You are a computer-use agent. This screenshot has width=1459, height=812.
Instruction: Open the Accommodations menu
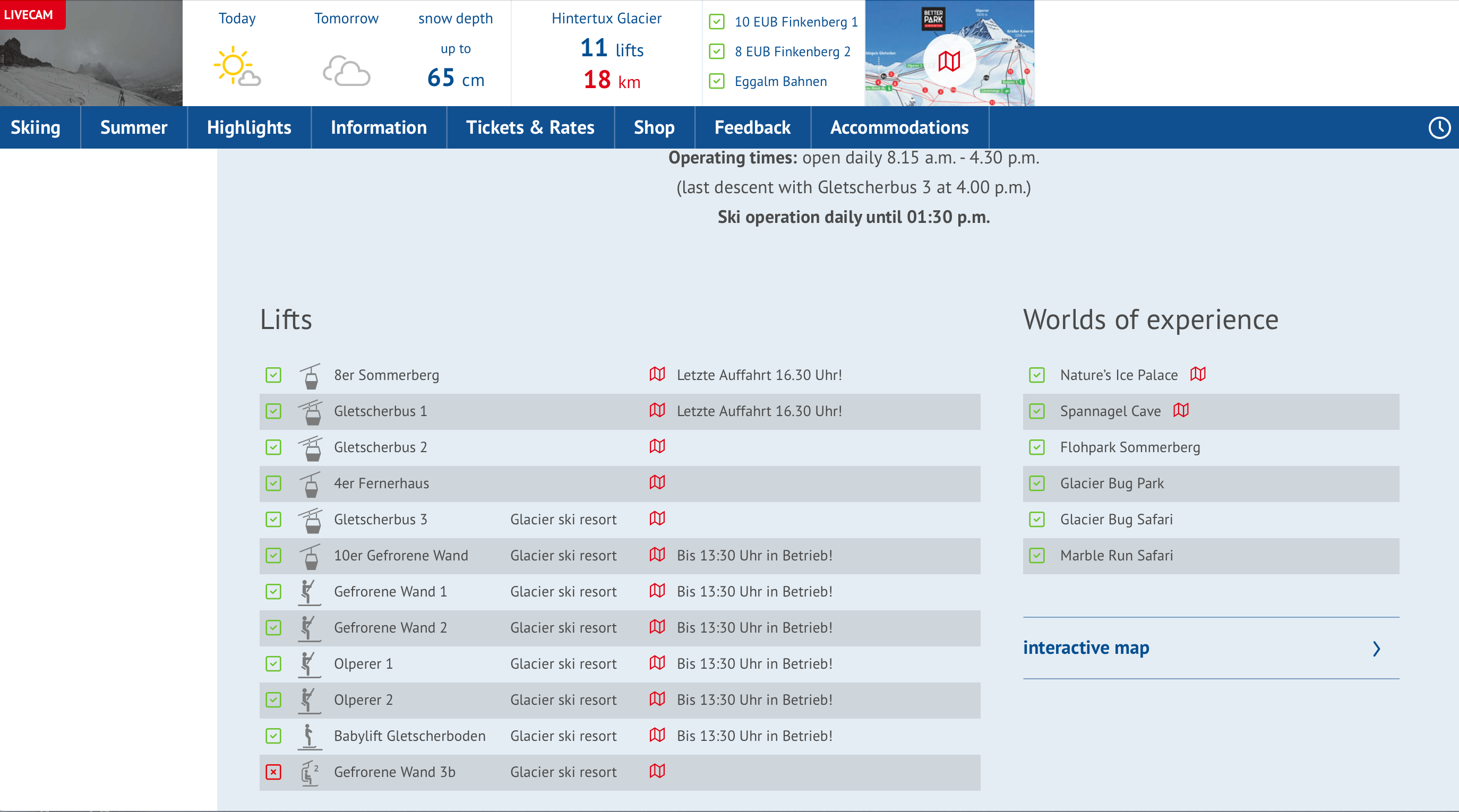[x=899, y=127]
